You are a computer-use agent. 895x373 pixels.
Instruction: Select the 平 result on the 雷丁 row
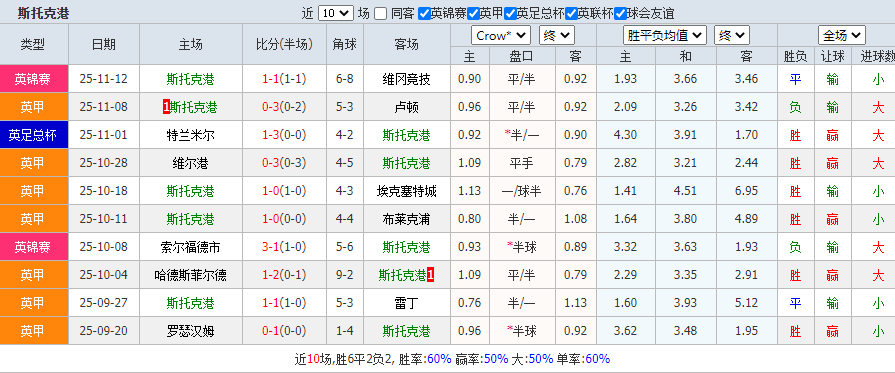[795, 303]
